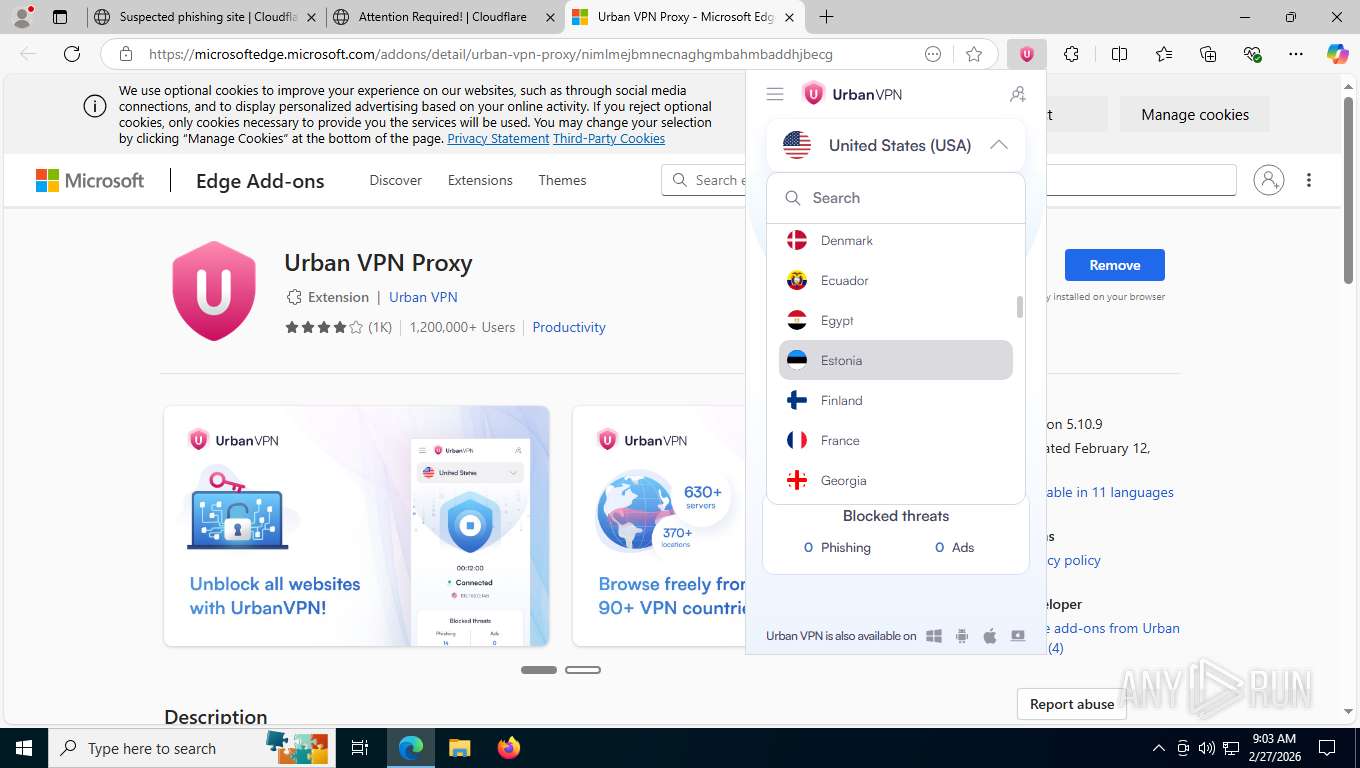Open Task View on the taskbar
Image resolution: width=1360 pixels, height=768 pixels.
coord(360,748)
